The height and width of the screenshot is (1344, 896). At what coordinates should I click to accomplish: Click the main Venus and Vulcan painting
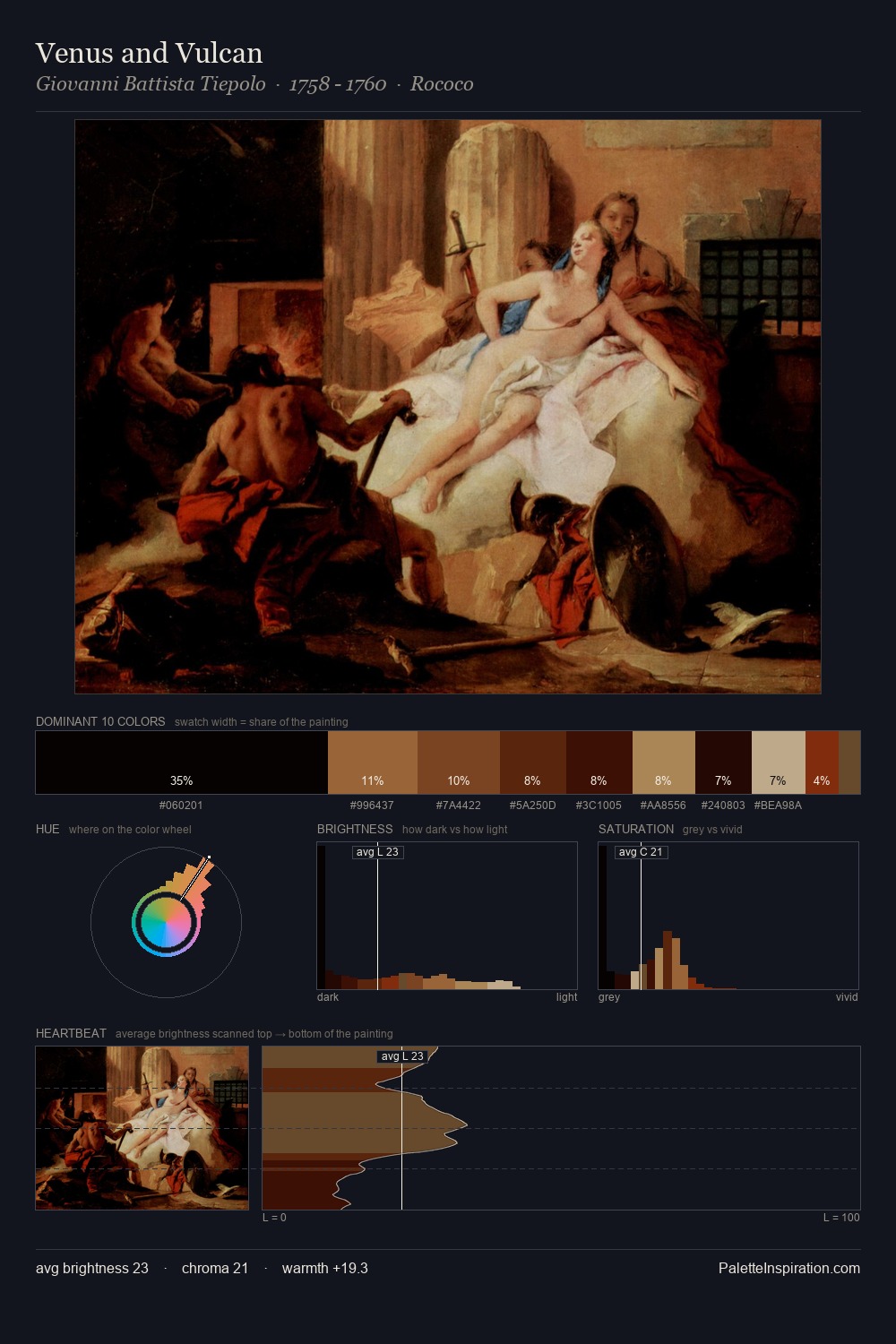tap(448, 407)
